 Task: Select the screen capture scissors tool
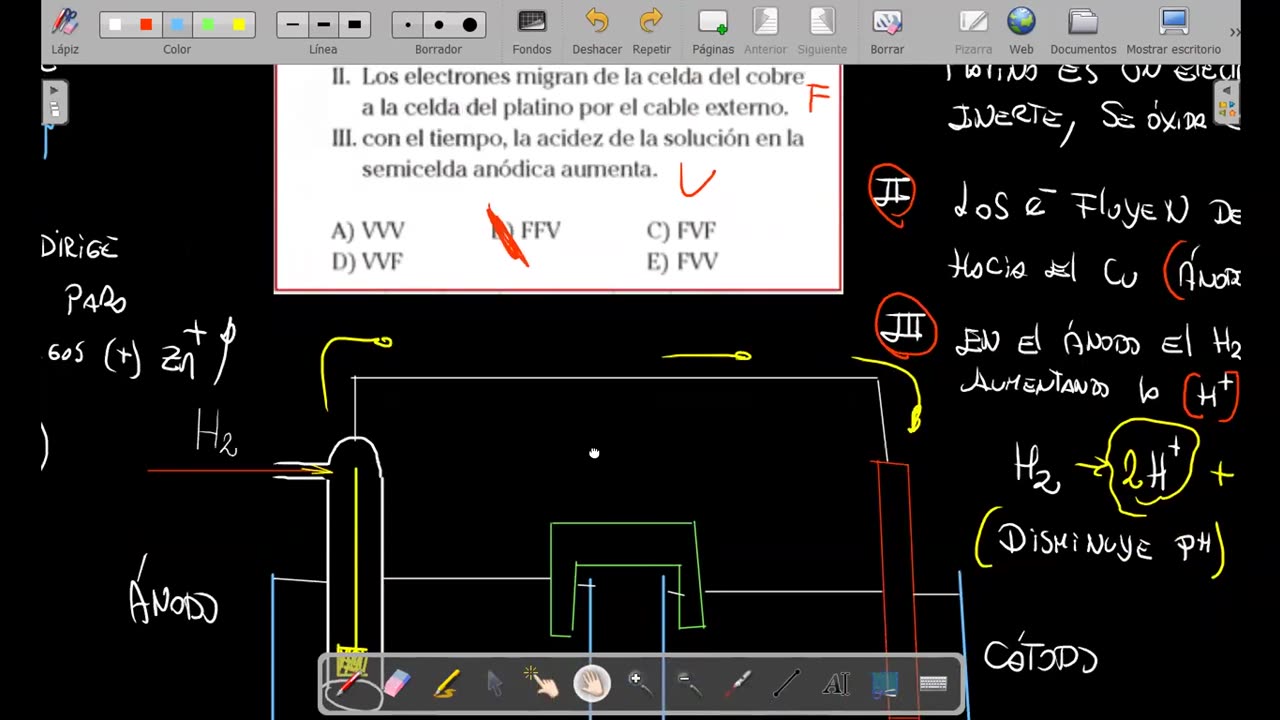click(885, 684)
